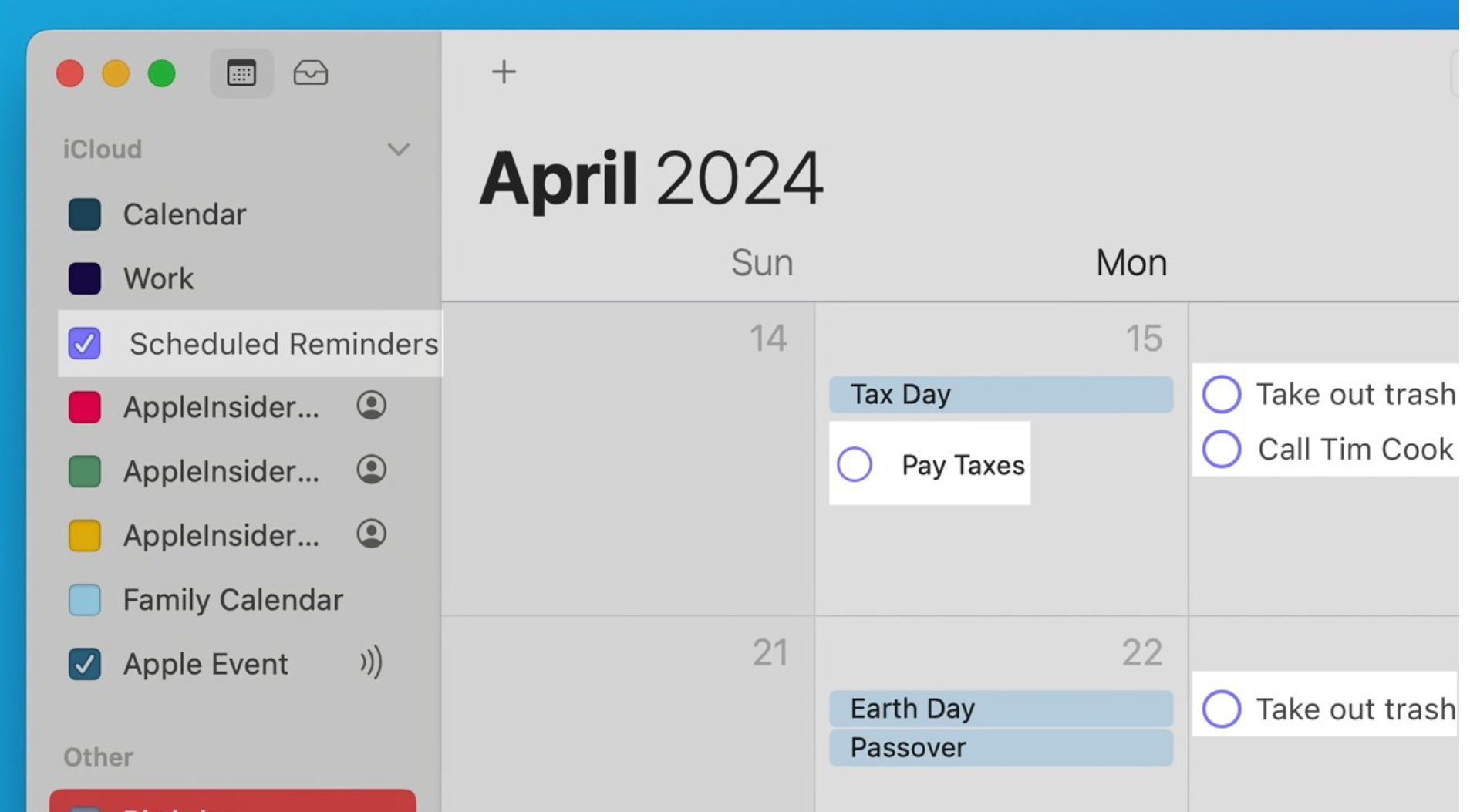
Task: Click the plus icon to create a new event
Action: [x=504, y=71]
